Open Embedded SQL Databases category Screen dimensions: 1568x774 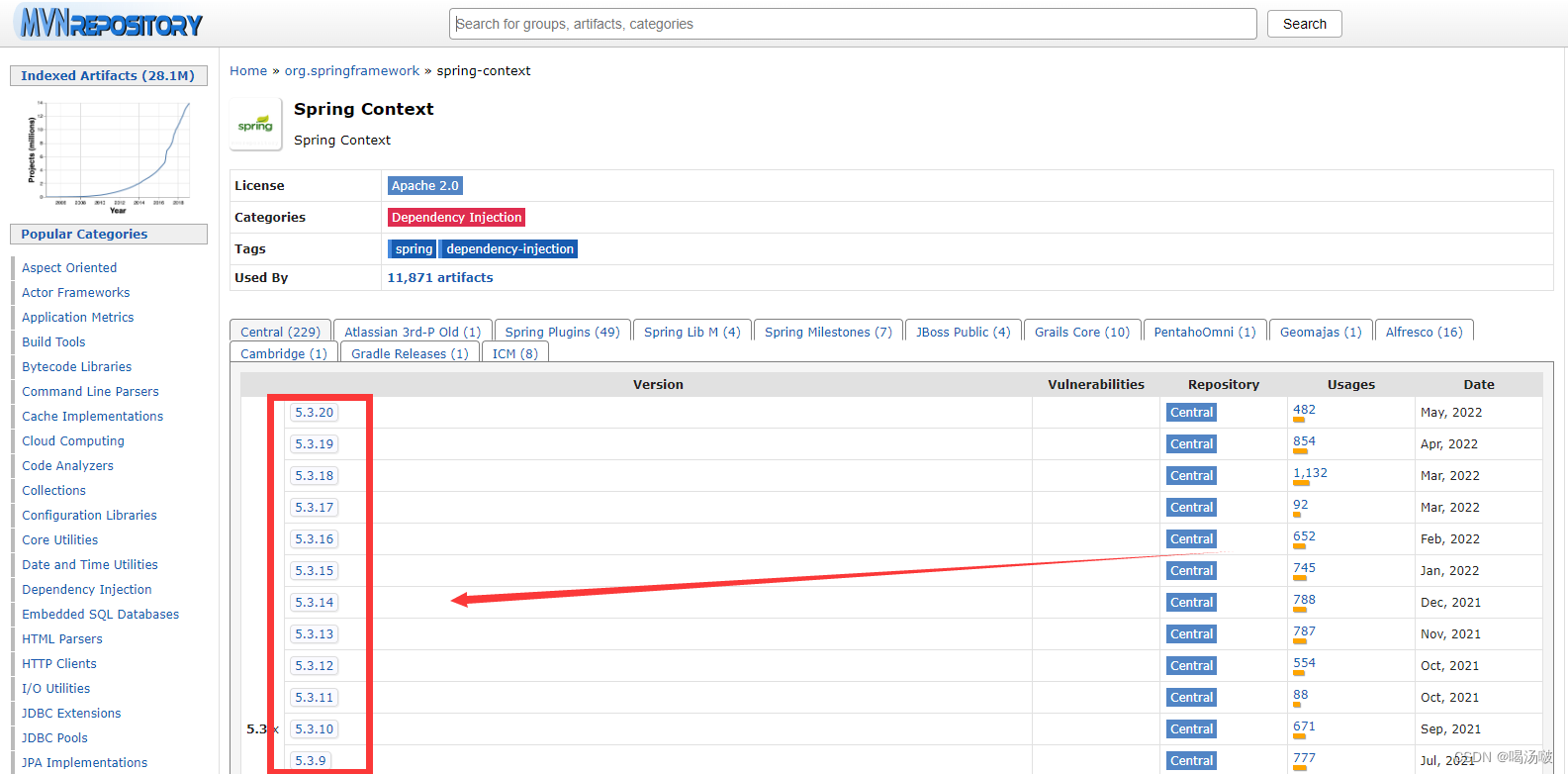[101, 615]
